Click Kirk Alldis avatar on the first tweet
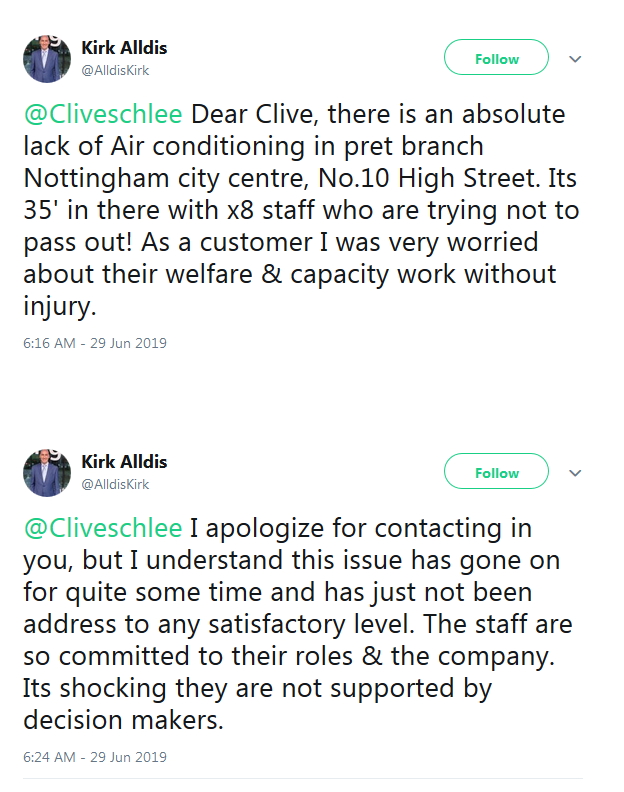 click(x=46, y=59)
